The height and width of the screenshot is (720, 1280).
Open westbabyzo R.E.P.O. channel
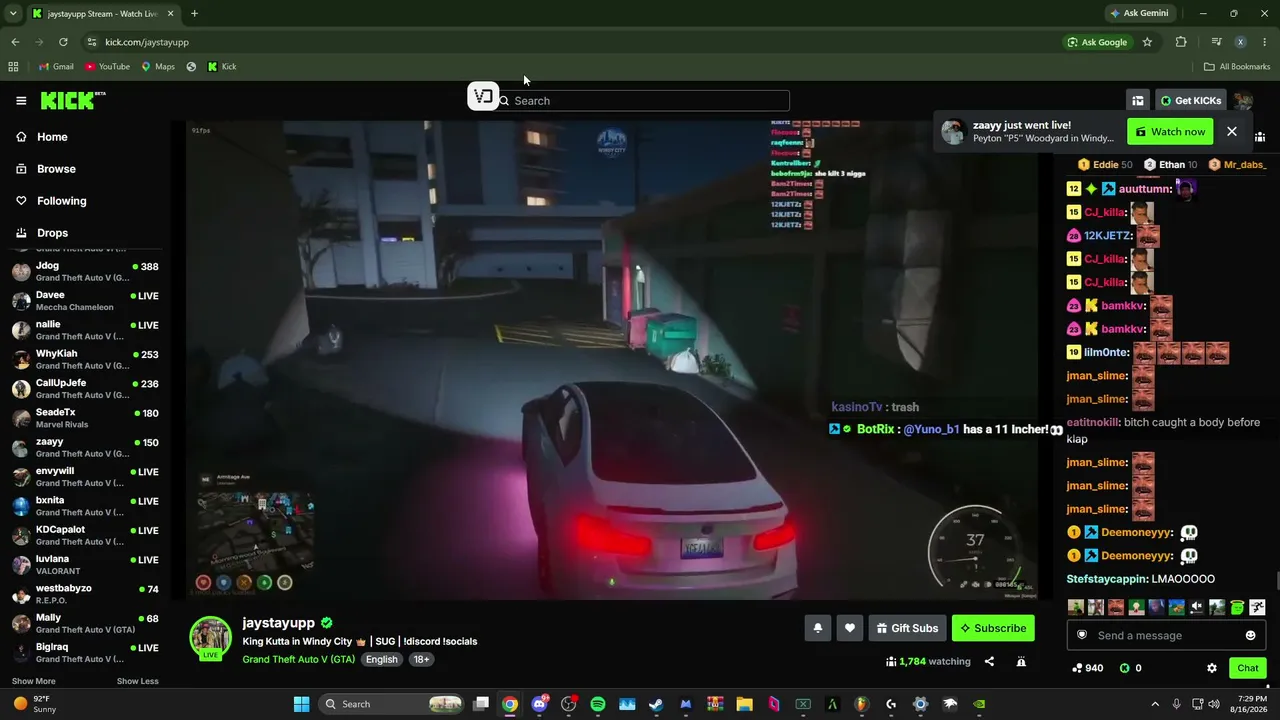point(85,594)
